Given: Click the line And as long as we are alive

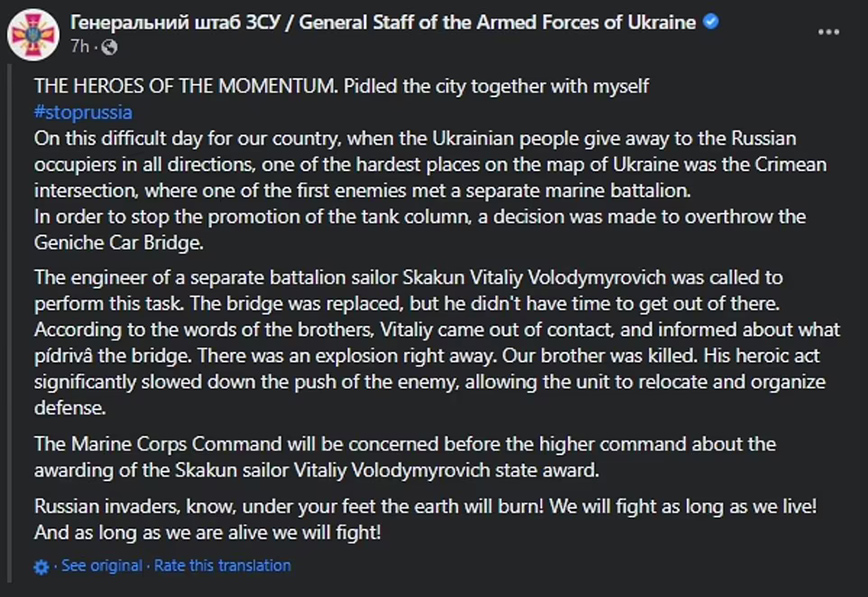Looking at the screenshot, I should click(x=207, y=532).
